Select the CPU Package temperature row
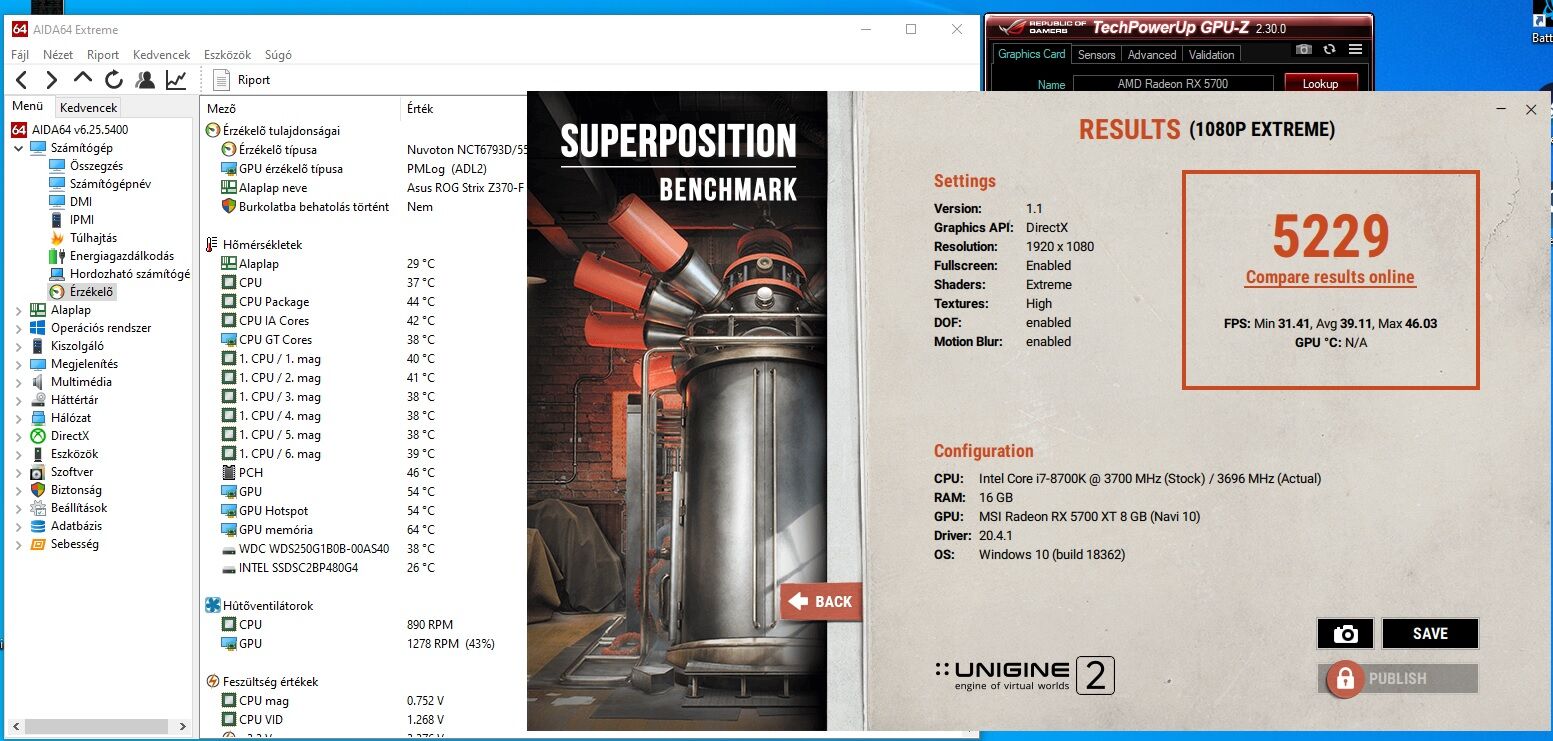1553x741 pixels. (365, 302)
